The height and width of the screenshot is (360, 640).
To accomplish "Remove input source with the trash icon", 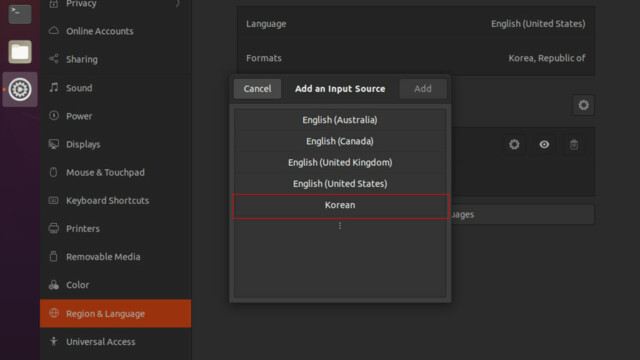I will [574, 144].
